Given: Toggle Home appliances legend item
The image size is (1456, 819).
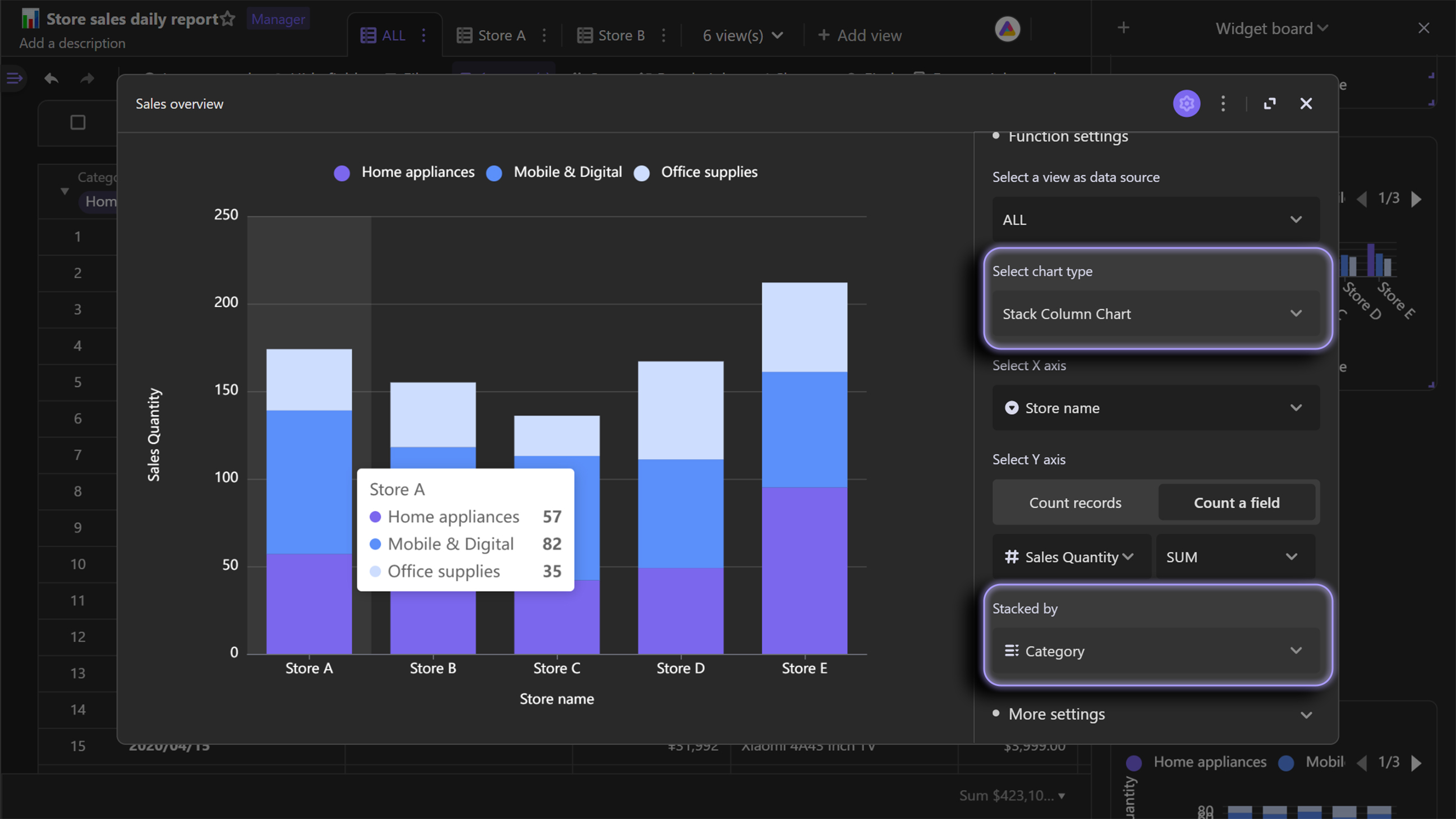Looking at the screenshot, I should (404, 172).
